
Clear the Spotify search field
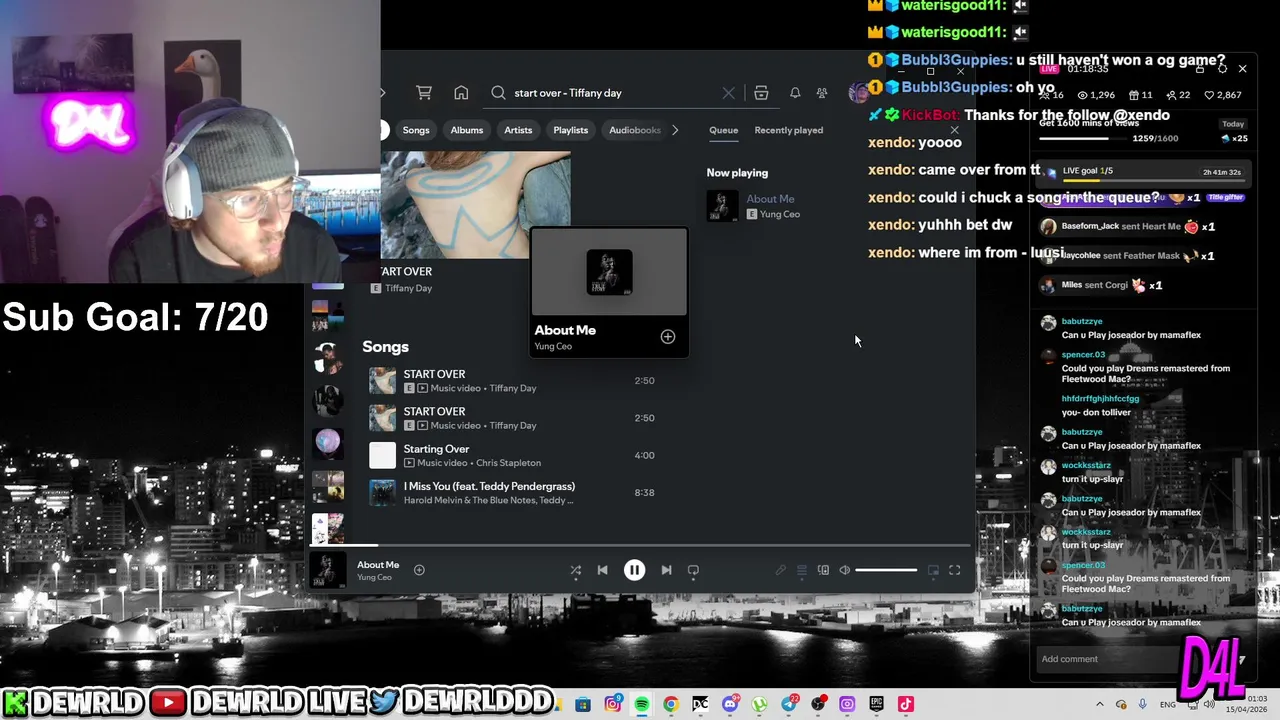[x=728, y=93]
